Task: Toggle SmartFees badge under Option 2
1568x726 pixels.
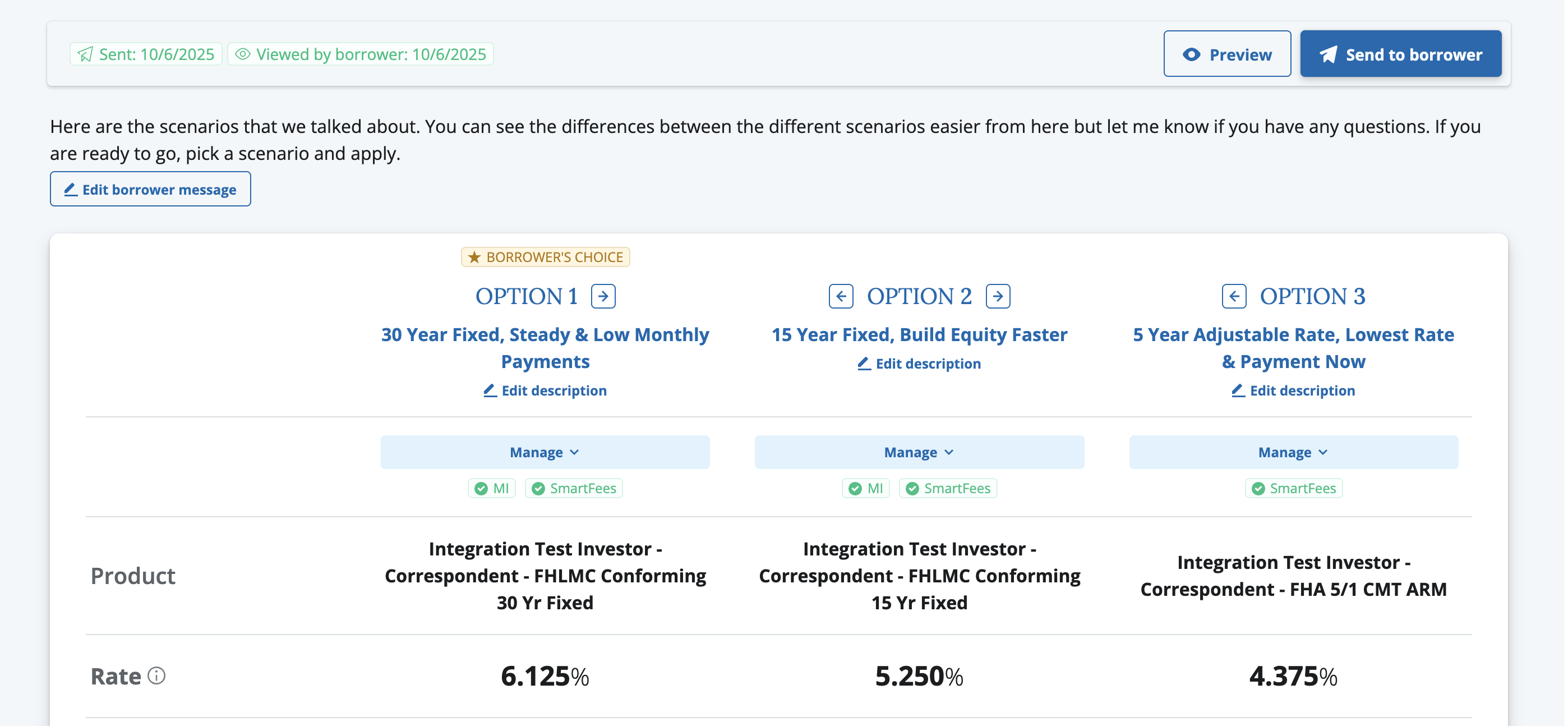Action: click(948, 489)
